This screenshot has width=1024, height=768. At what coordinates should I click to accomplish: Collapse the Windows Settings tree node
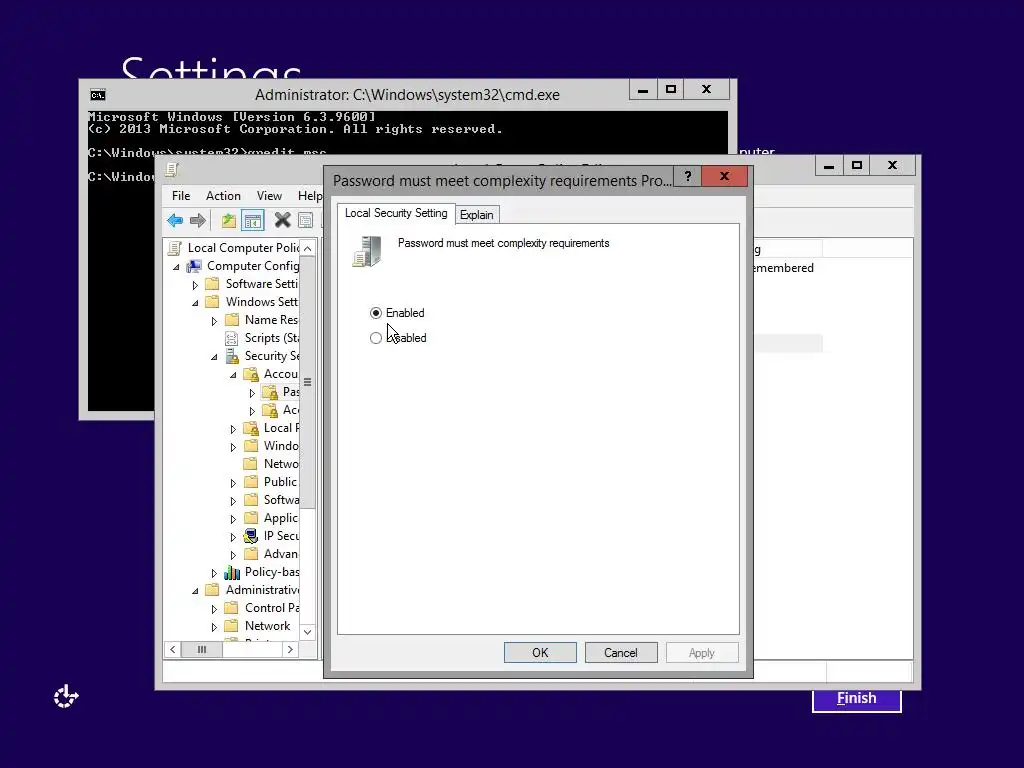point(195,303)
